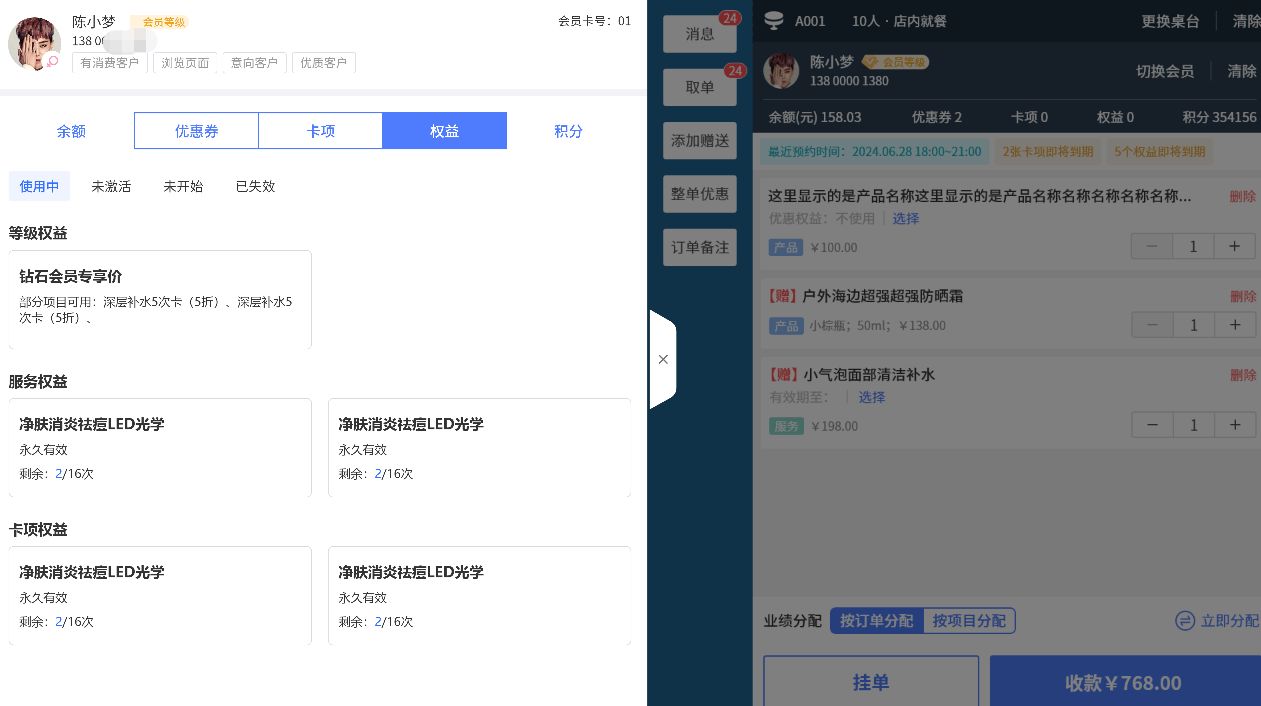The height and width of the screenshot is (706, 1261).
Task: Show 未开始 benefits
Action: (x=183, y=186)
